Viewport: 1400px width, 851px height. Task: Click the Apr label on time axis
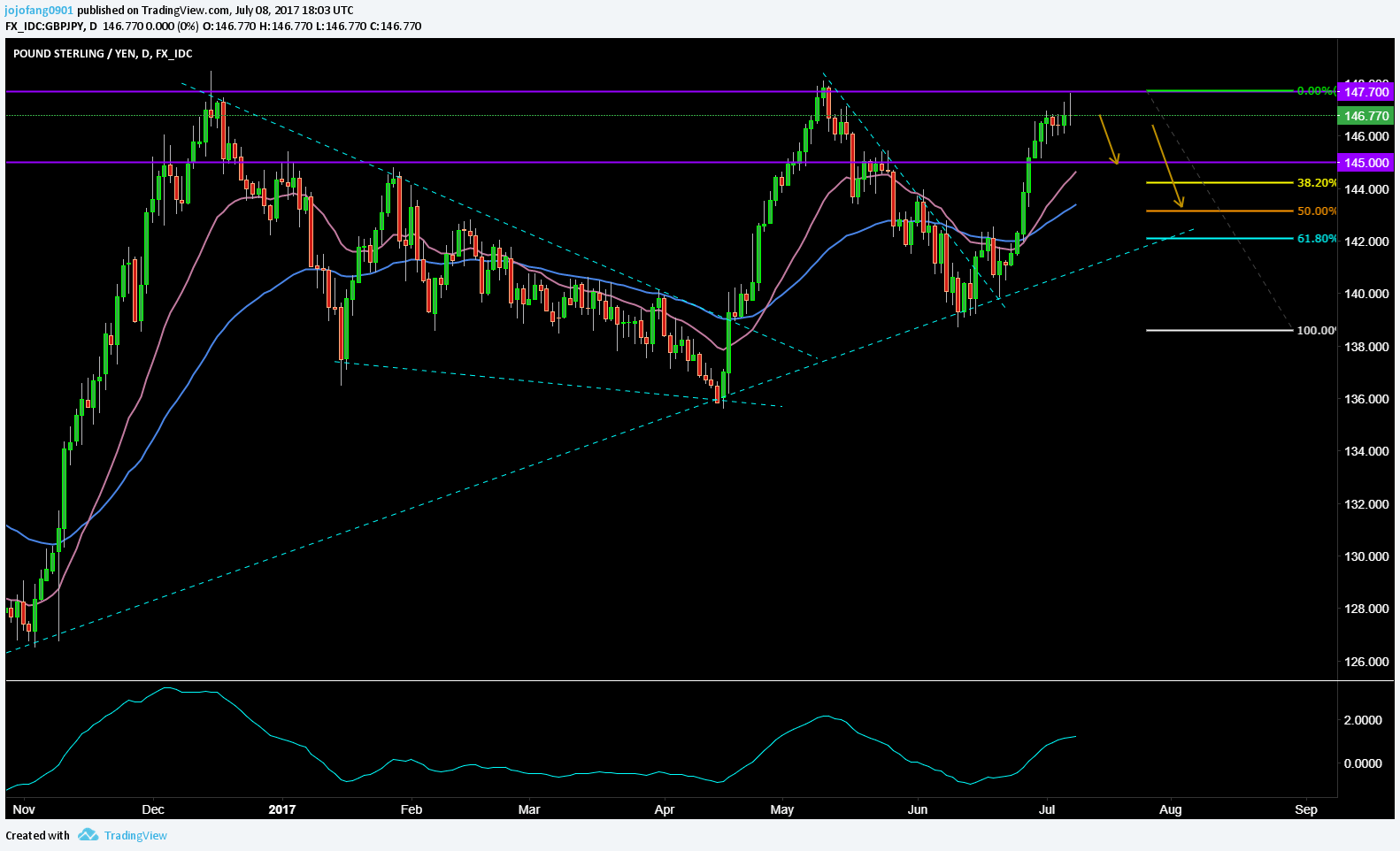665,809
